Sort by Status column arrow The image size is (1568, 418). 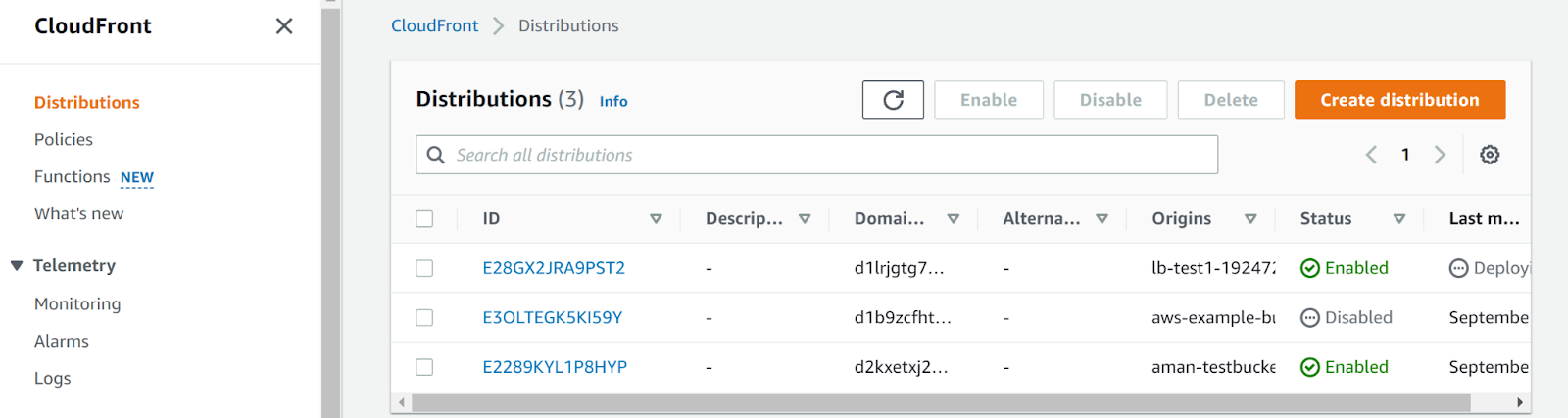tap(1398, 219)
